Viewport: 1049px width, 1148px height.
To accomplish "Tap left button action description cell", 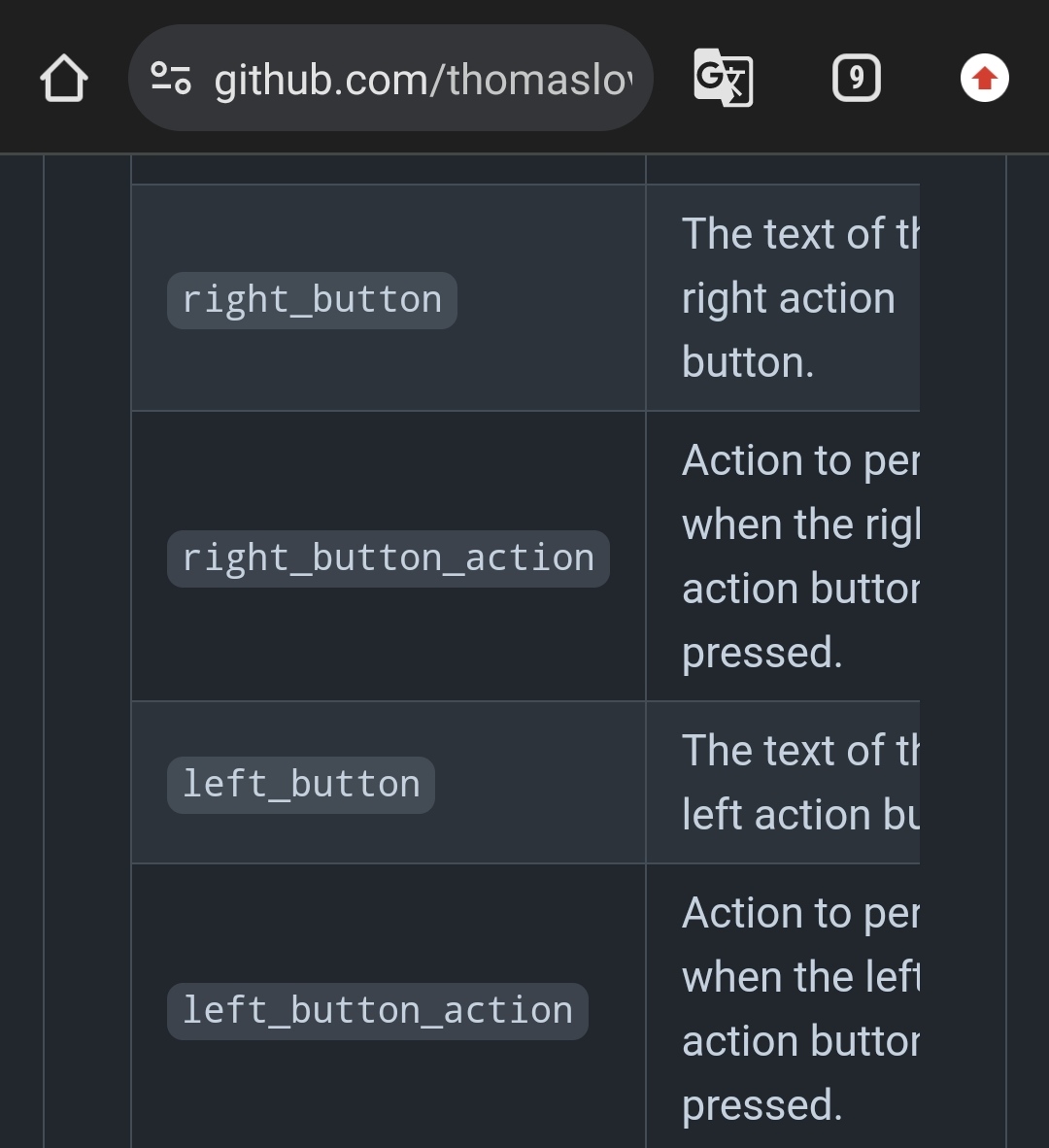I will click(x=783, y=1006).
